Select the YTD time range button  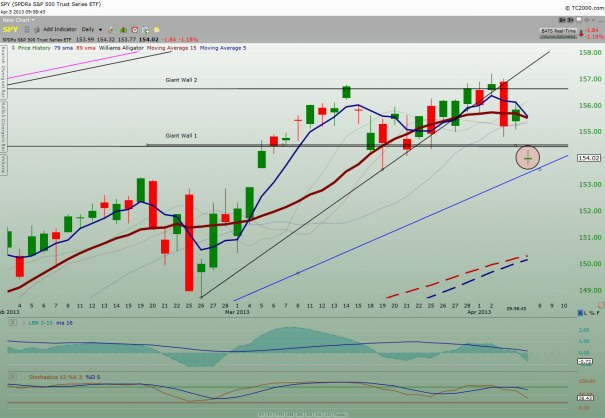pyautogui.click(x=280, y=415)
